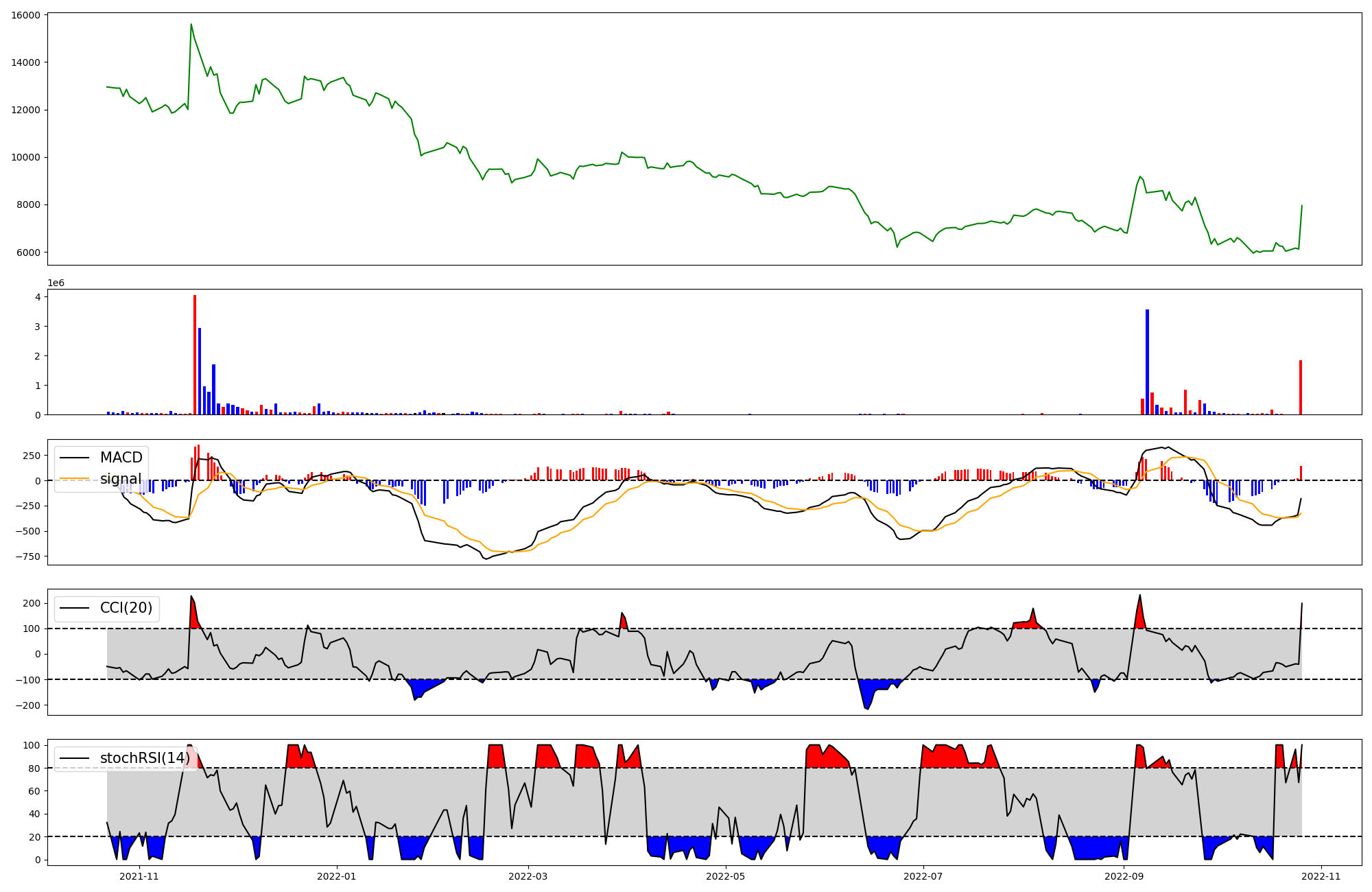Click the 2022-11 date axis label
The image size is (1372, 892).
tap(1321, 876)
